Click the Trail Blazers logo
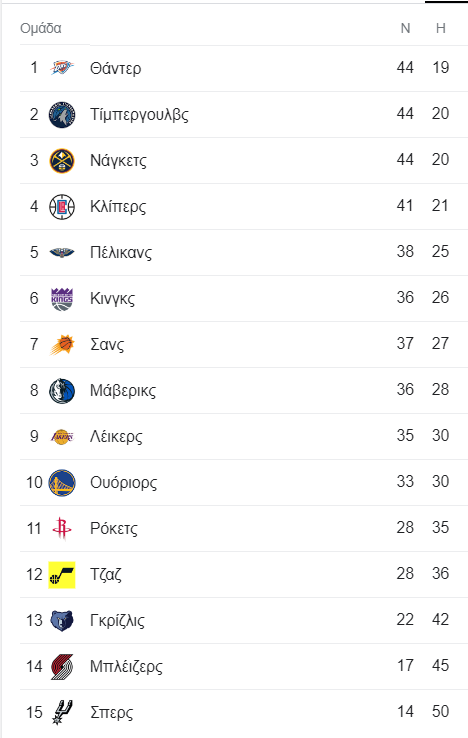The image size is (468, 738). coord(62,666)
